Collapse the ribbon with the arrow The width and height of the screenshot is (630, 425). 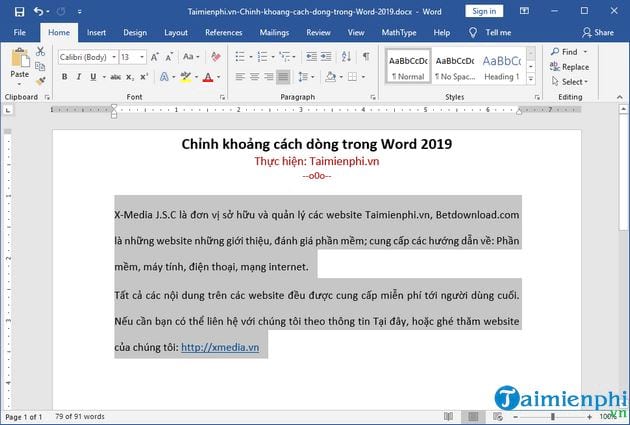click(619, 97)
